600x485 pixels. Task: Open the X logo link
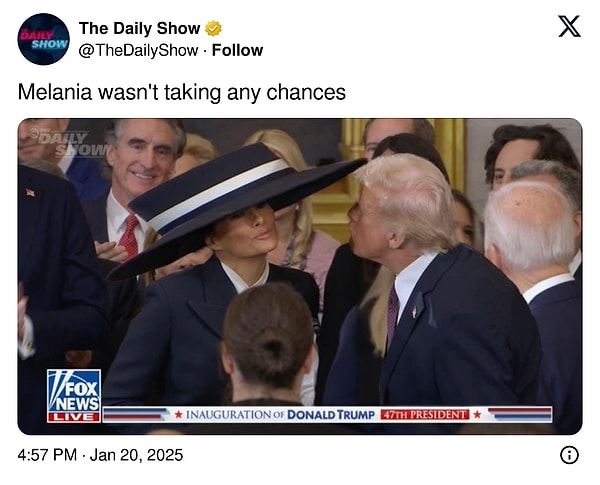point(569,26)
